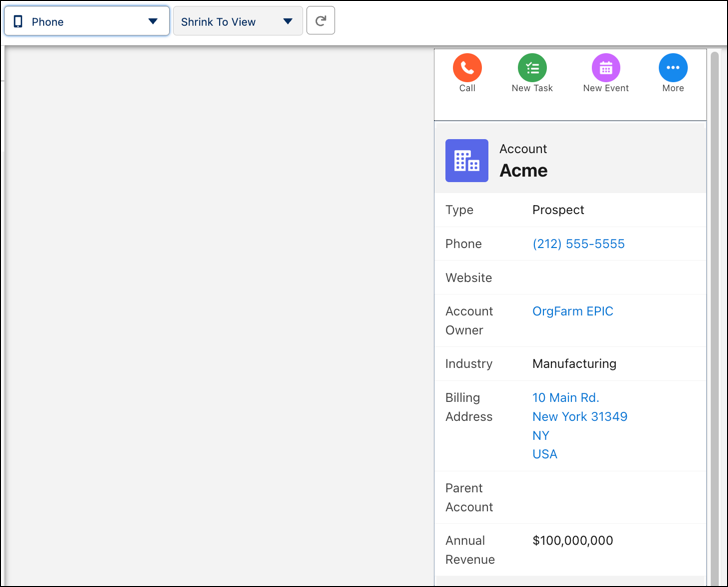
Task: Click the Website field label
Action: tap(468, 278)
